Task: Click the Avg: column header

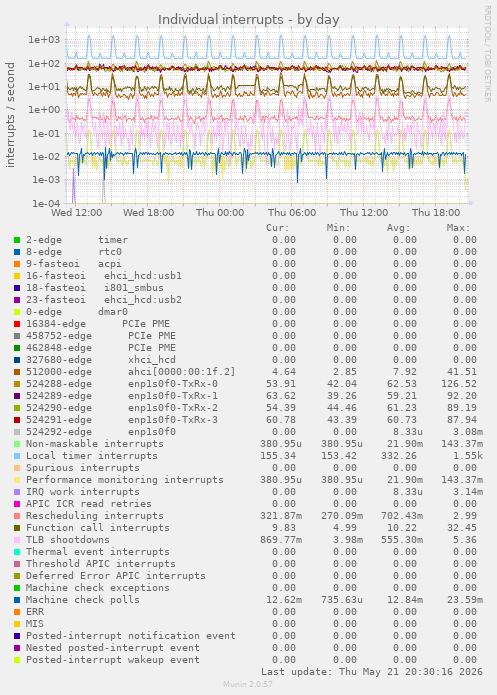Action: click(x=399, y=228)
